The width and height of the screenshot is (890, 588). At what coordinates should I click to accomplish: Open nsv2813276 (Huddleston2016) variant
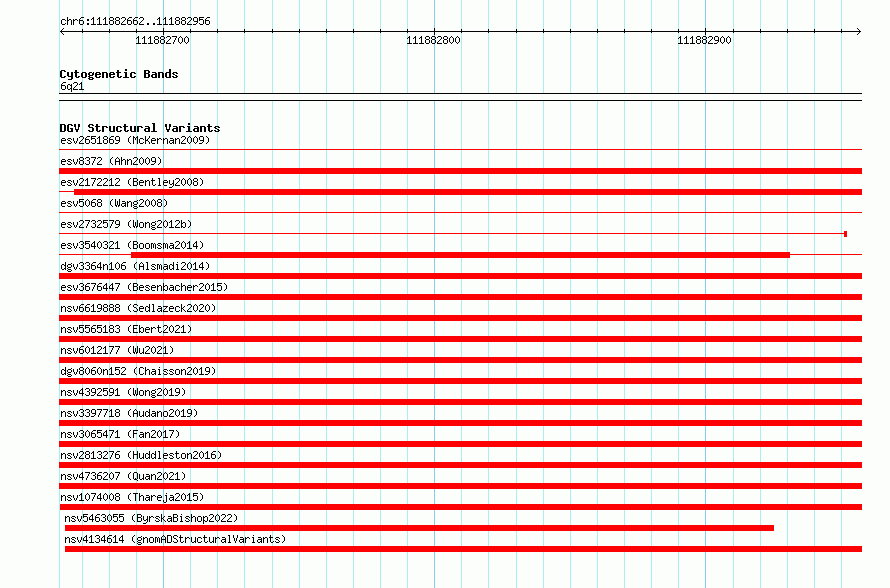pyautogui.click(x=141, y=455)
